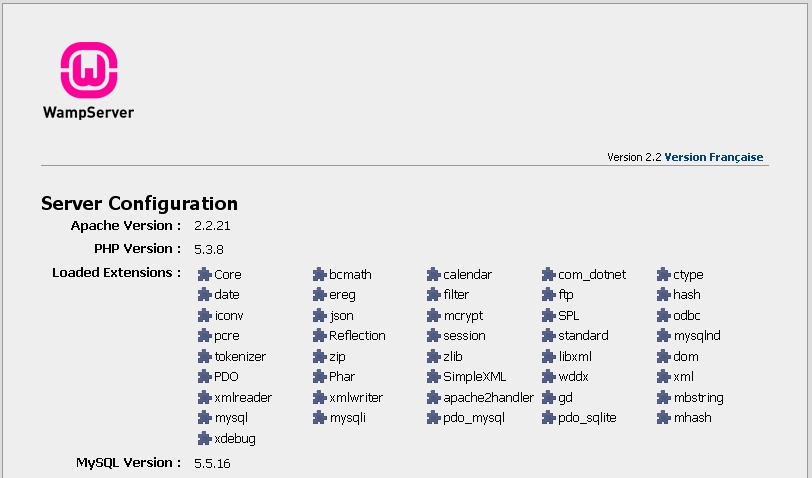
Task: Click the puzzle icon beside mhash
Action: point(663,417)
